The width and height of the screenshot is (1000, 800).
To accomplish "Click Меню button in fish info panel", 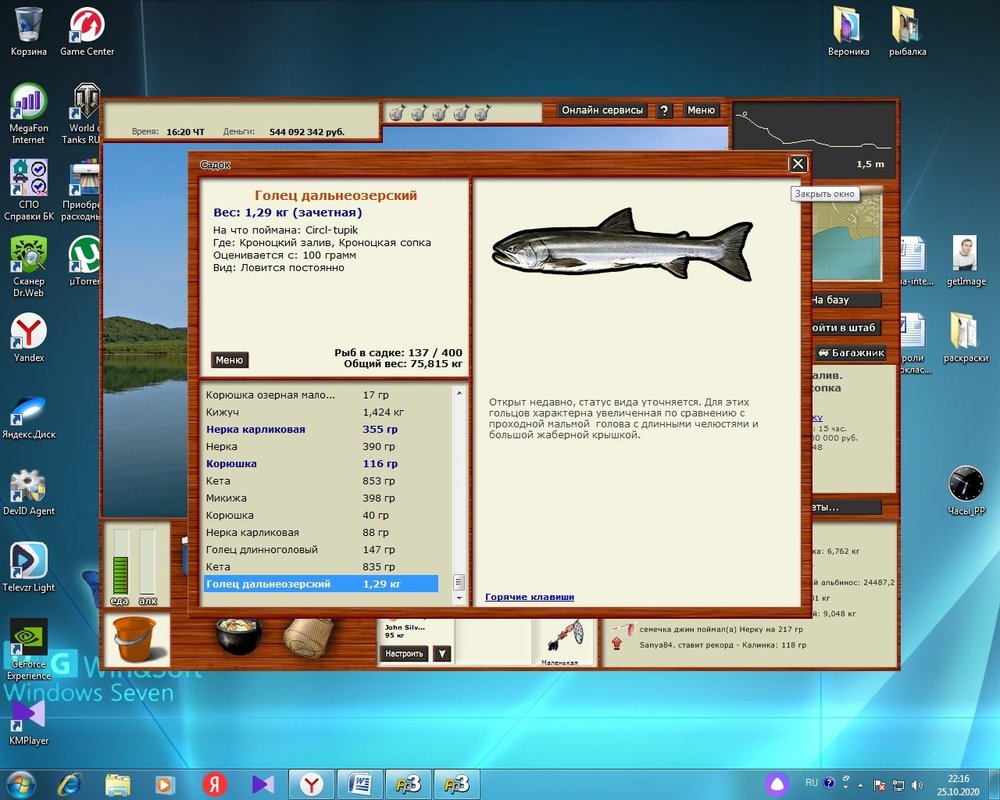I will (229, 360).
